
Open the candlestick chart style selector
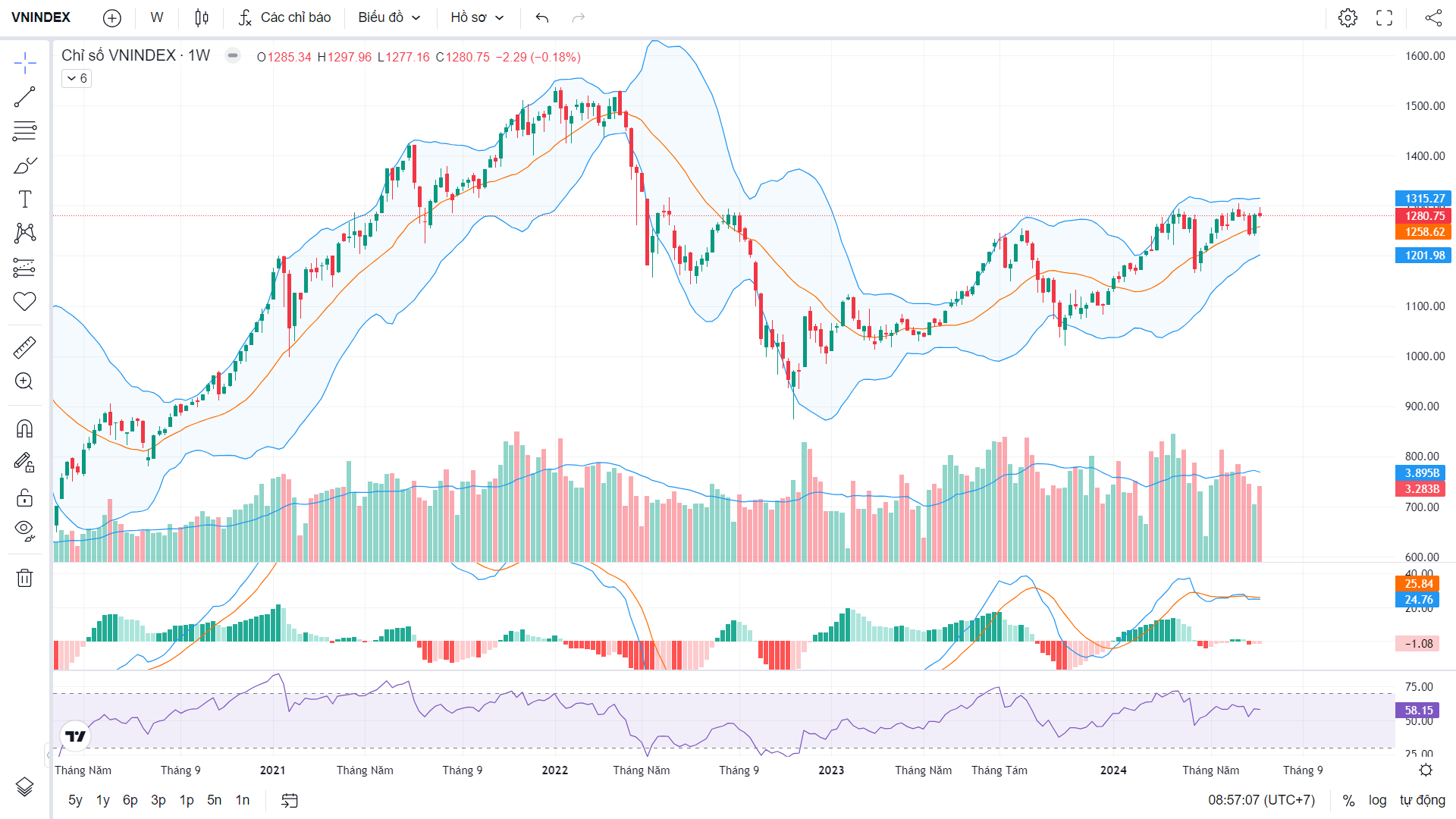202,17
